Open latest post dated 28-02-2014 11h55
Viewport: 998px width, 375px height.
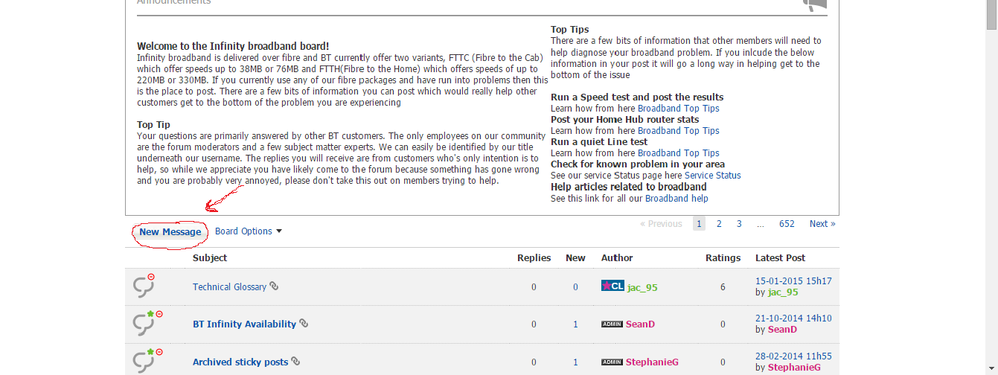click(794, 357)
